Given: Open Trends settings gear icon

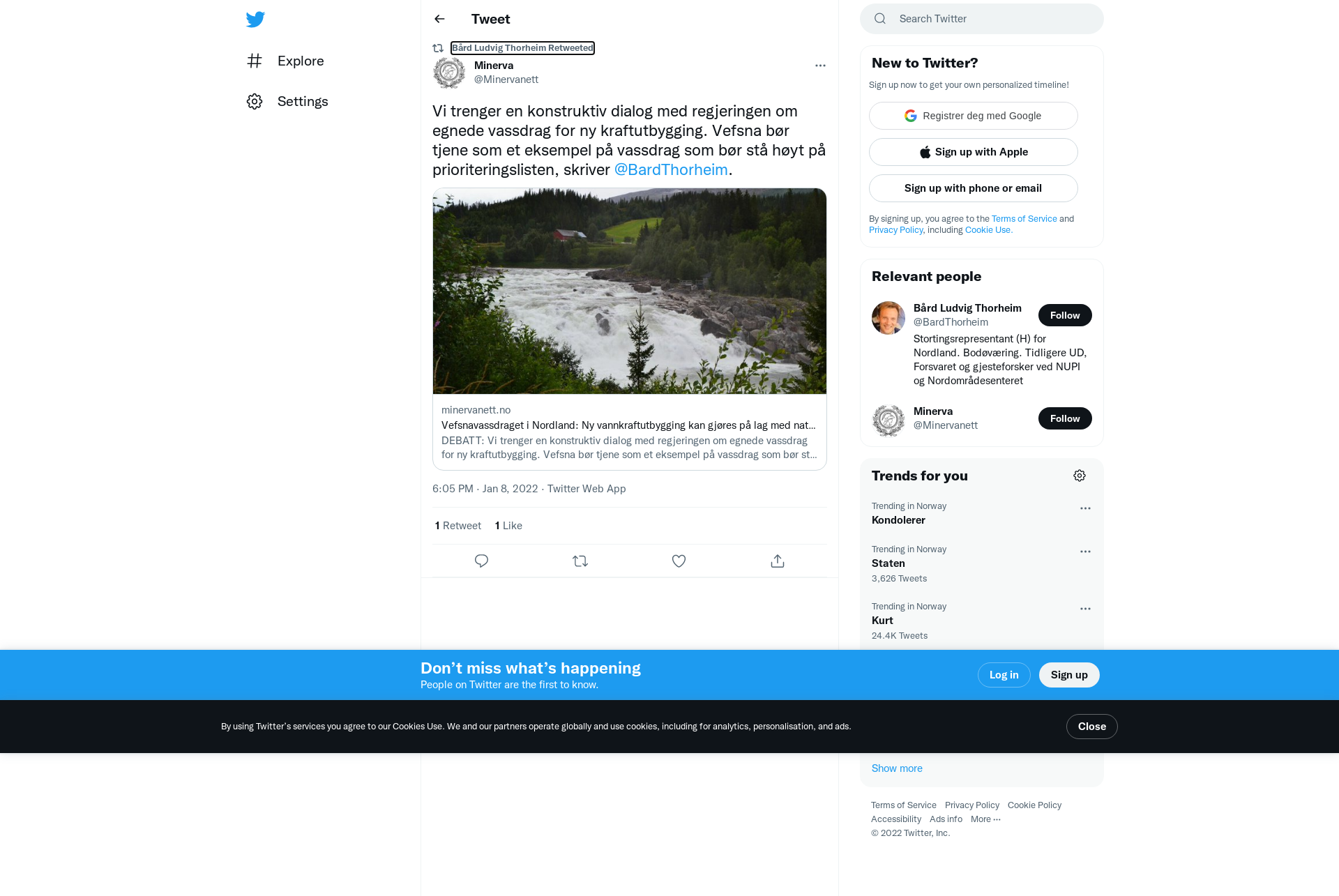Looking at the screenshot, I should click(x=1080, y=476).
